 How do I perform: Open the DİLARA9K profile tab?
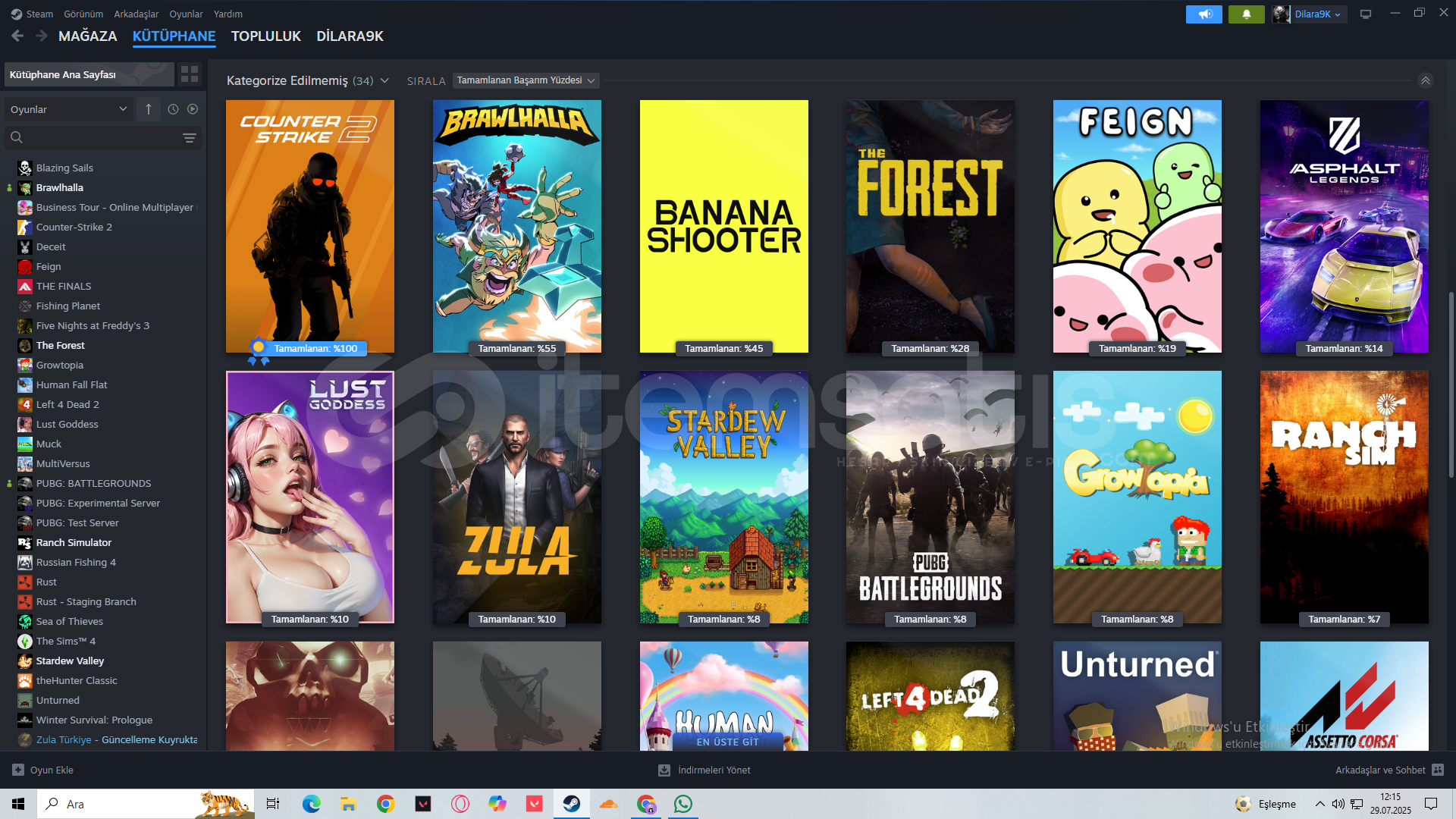point(350,36)
